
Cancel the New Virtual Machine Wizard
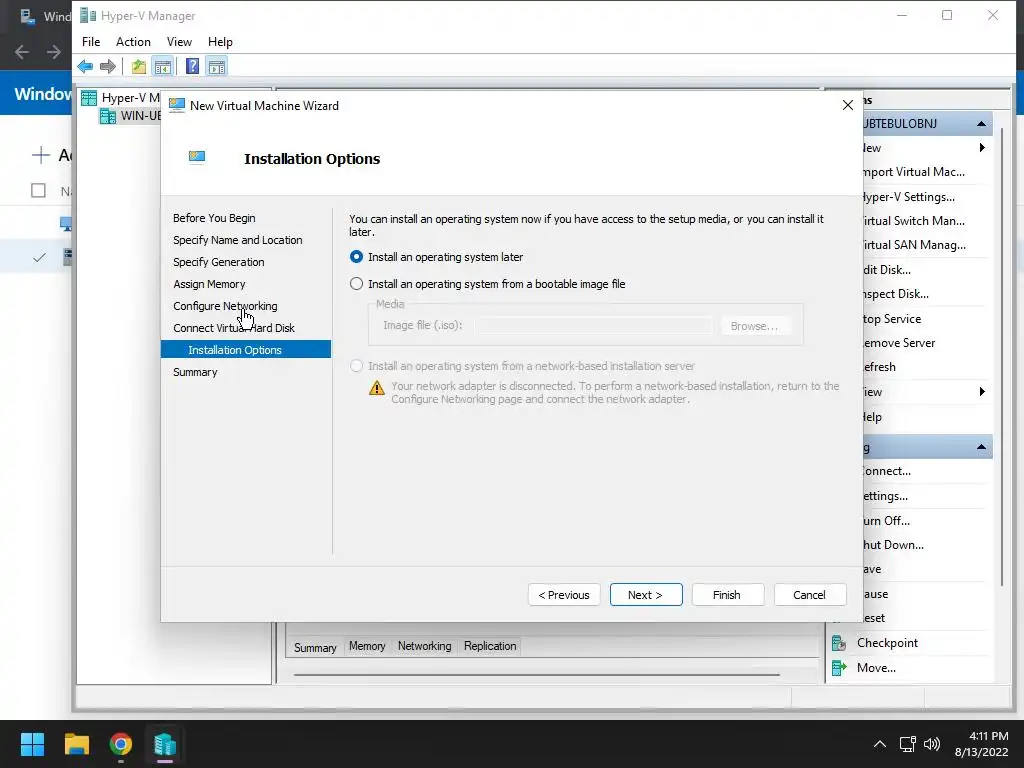point(810,595)
